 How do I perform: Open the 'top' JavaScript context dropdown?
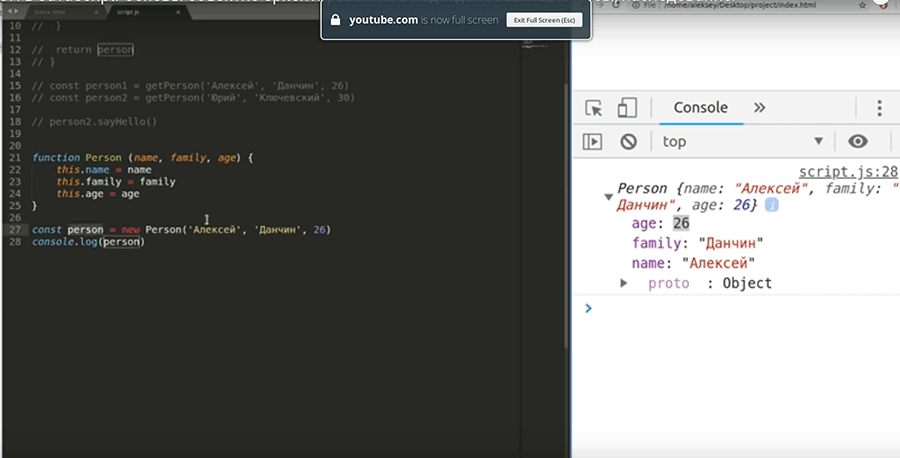[742, 141]
